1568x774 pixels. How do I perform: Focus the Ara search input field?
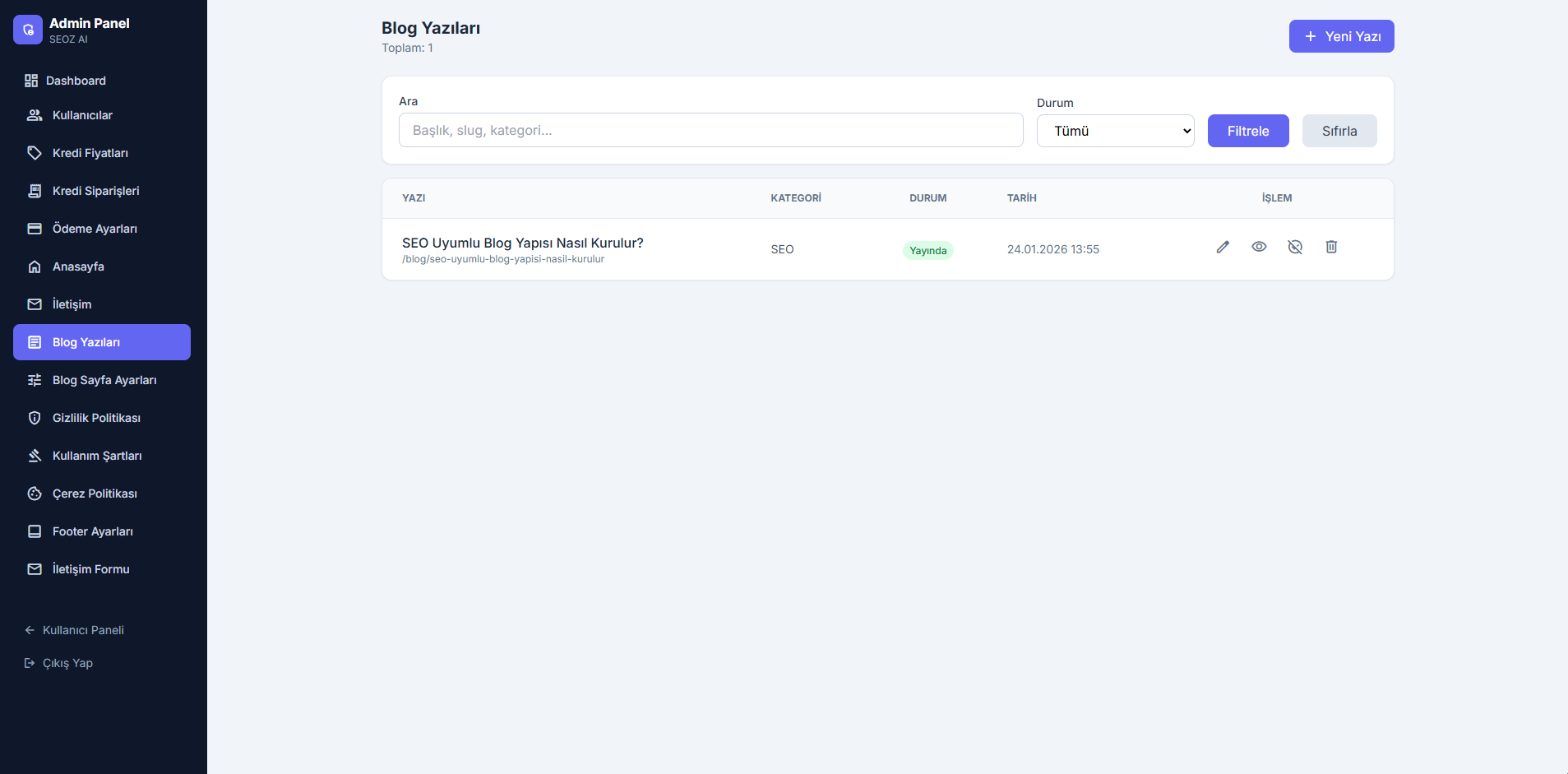[x=711, y=130]
